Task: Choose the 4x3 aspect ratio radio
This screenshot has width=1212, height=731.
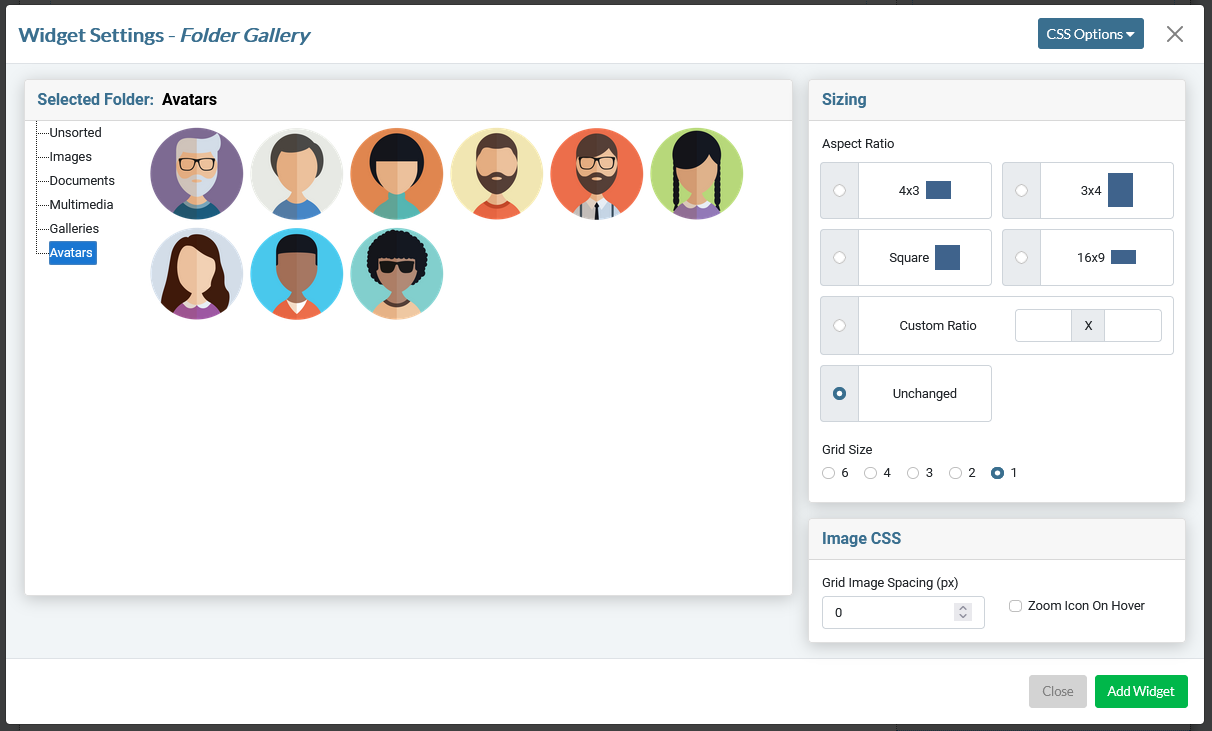Action: click(839, 190)
